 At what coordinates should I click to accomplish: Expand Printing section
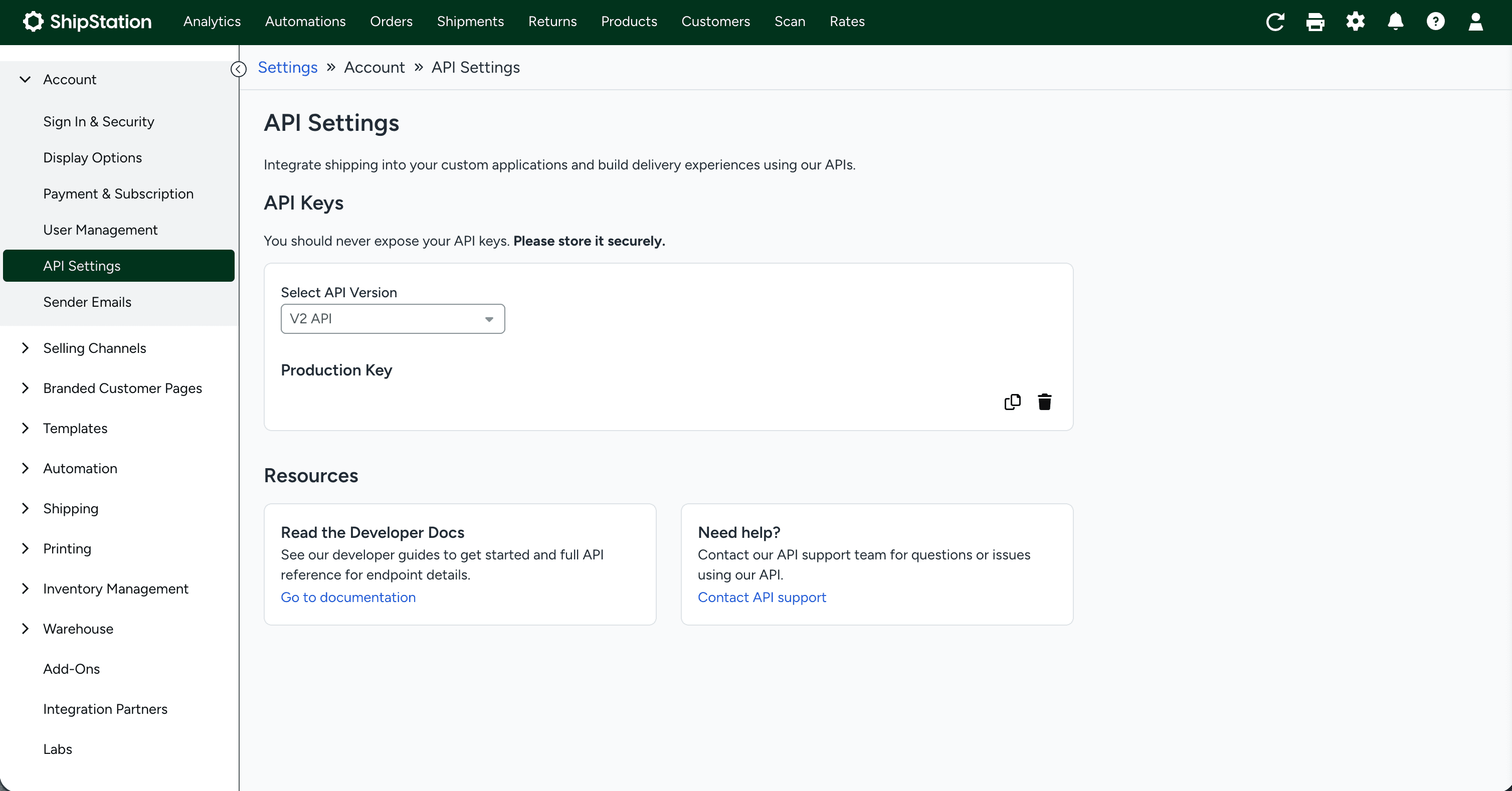click(x=25, y=549)
